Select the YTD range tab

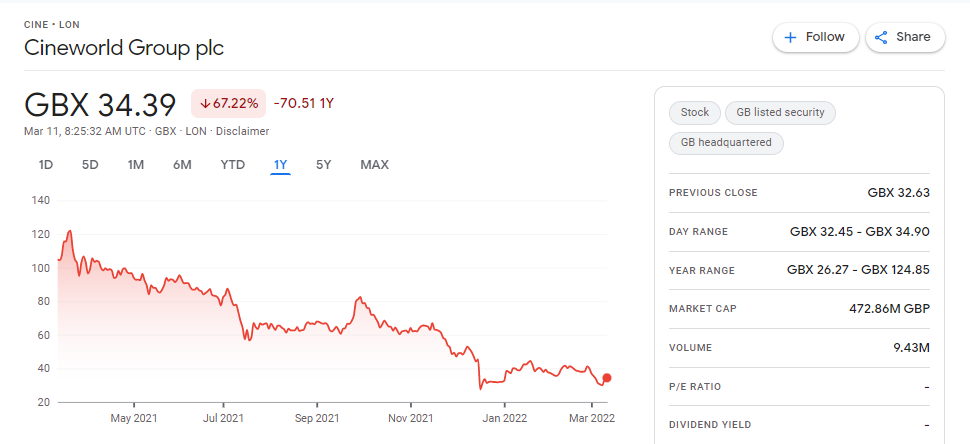point(233,165)
